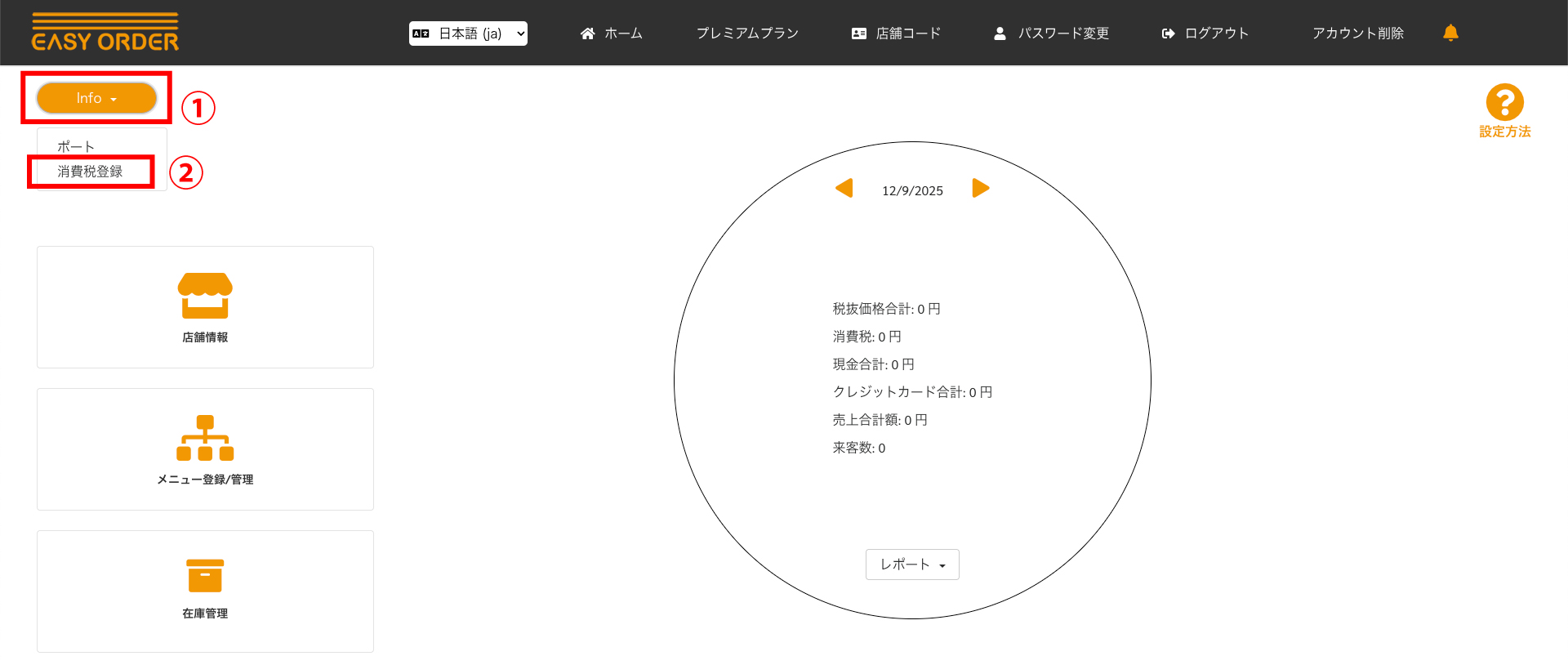Click the inventory management box icon
This screenshot has height=665, width=1568.
click(205, 576)
